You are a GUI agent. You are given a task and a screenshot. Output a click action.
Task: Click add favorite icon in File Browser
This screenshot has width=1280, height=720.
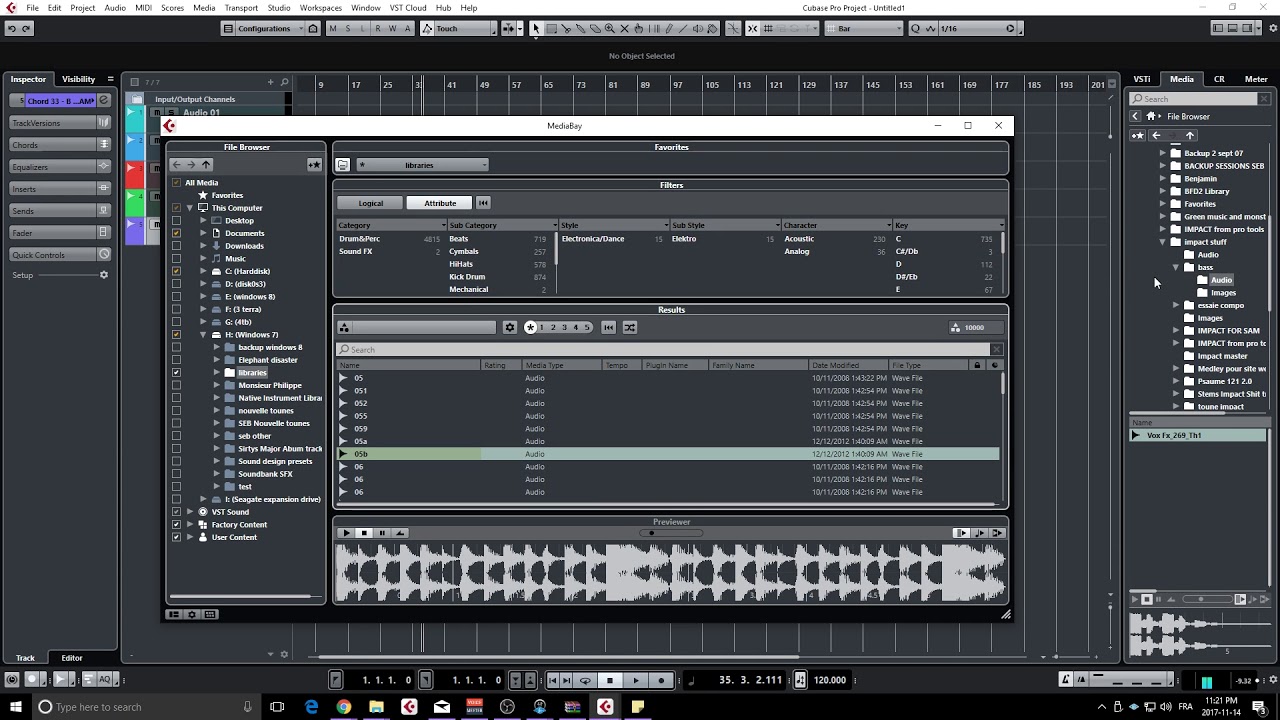pyautogui.click(x=314, y=165)
